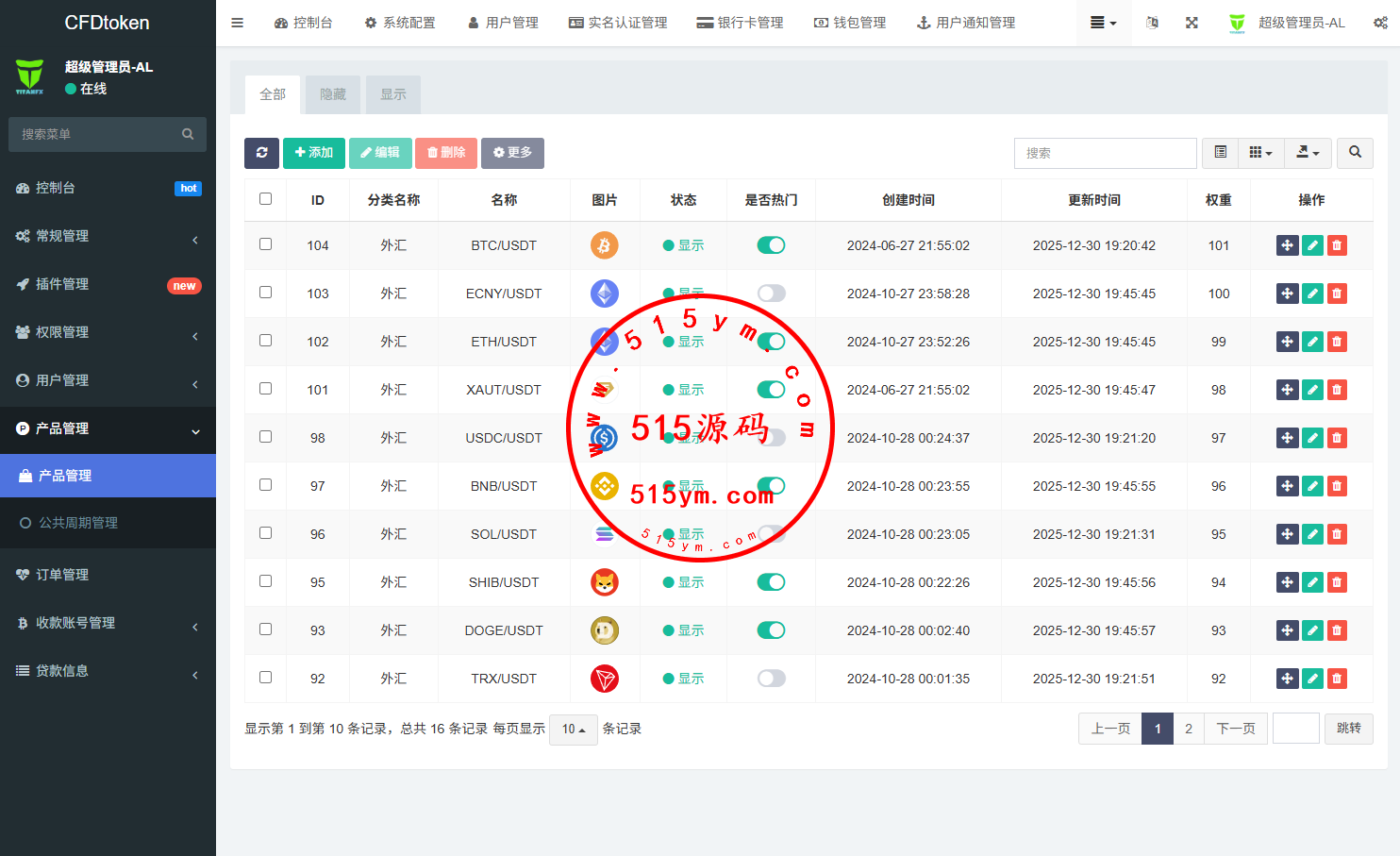
Task: Expand the 权限管理 sidebar menu
Action: tap(108, 332)
